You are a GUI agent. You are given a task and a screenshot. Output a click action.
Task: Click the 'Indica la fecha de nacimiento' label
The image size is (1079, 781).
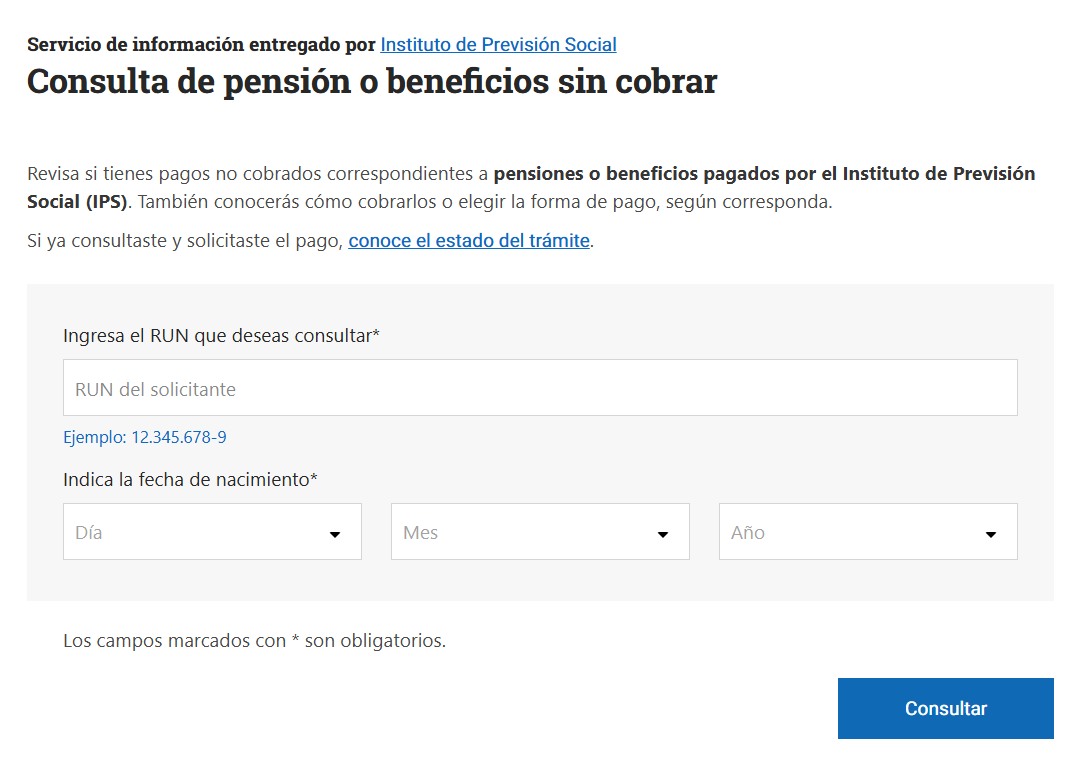coord(190,480)
